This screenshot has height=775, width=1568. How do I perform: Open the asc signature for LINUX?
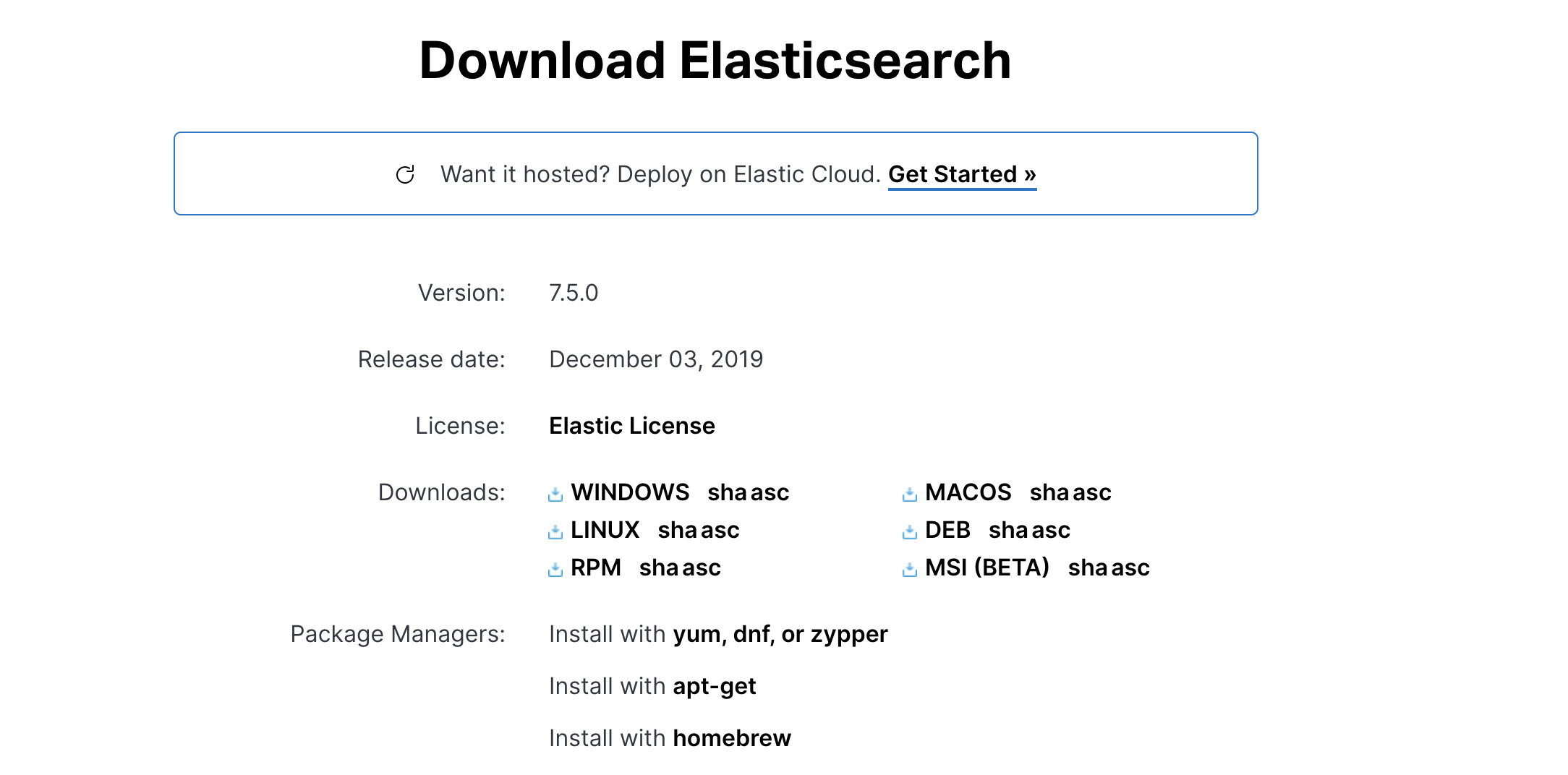click(x=720, y=531)
